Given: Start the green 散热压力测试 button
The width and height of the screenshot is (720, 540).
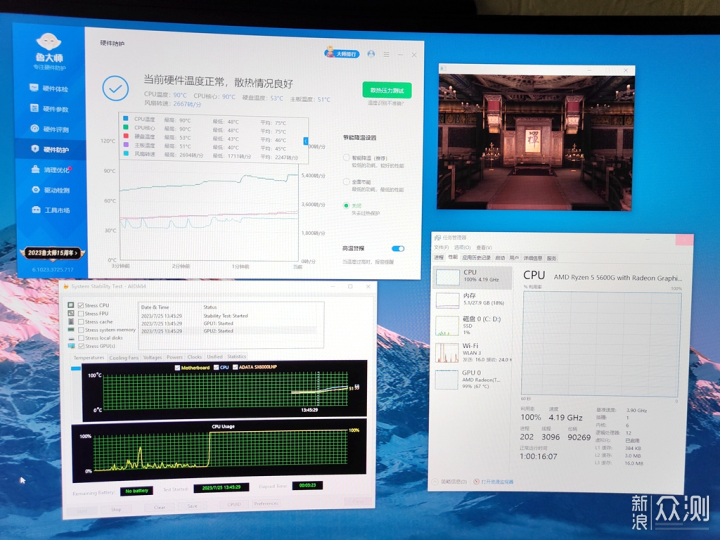Looking at the screenshot, I should (x=387, y=90).
